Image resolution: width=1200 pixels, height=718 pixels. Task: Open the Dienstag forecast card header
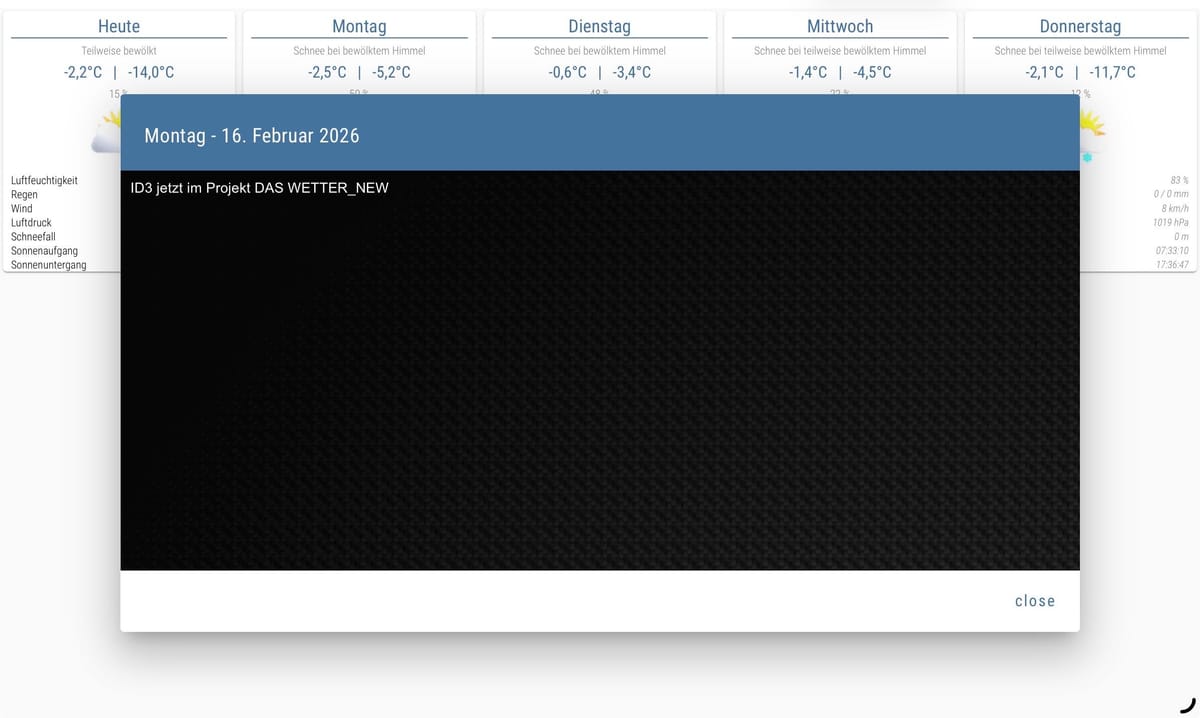600,26
